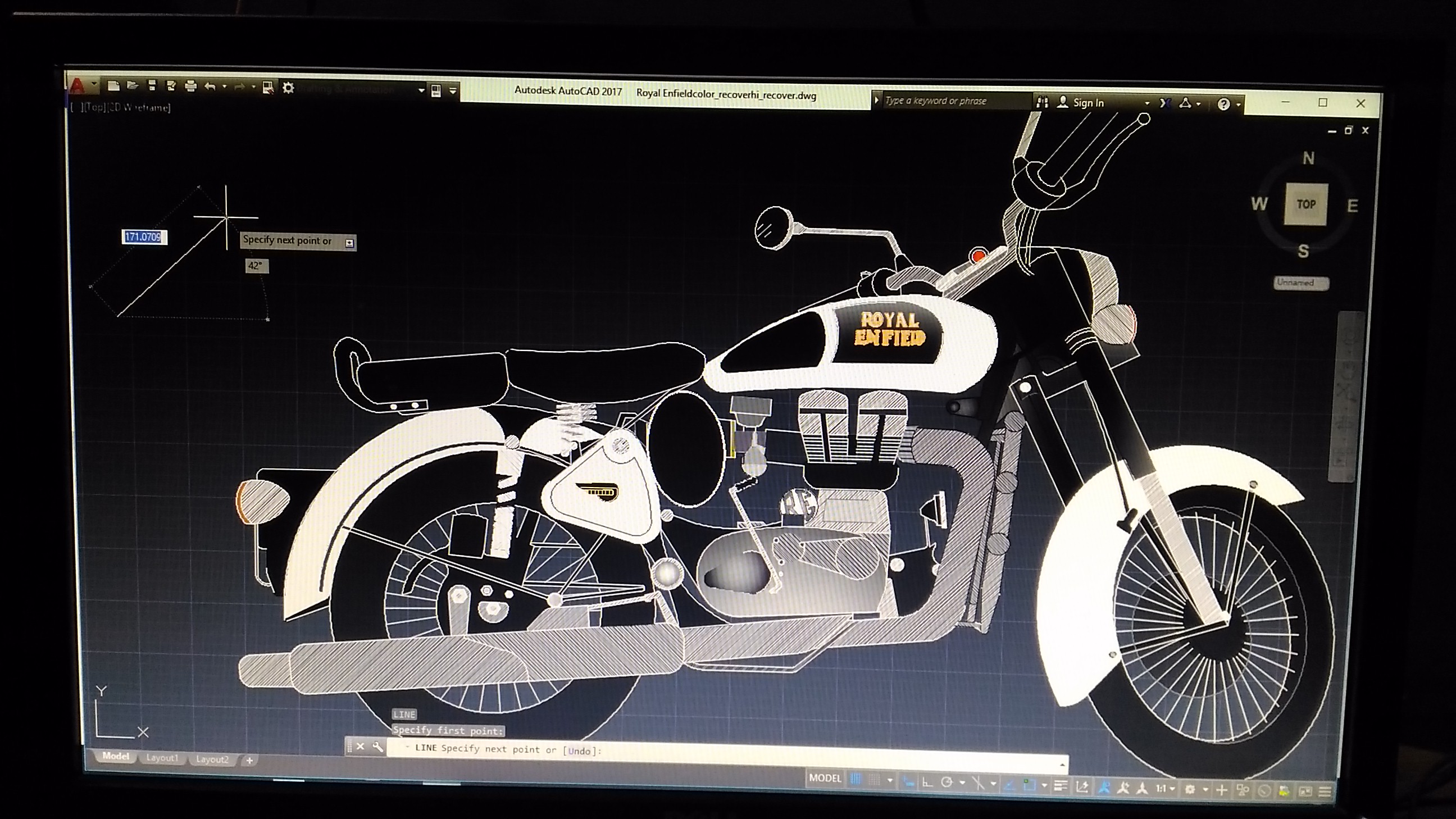Expand the search box arrow toggle
This screenshot has height=819, width=1456.
[x=877, y=101]
